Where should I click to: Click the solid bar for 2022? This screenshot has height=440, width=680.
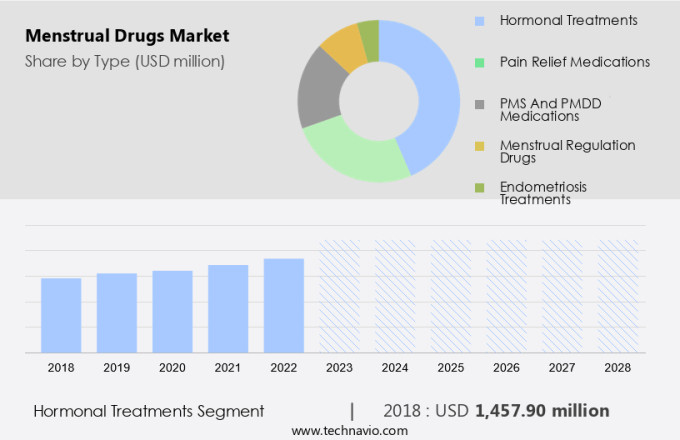(284, 305)
